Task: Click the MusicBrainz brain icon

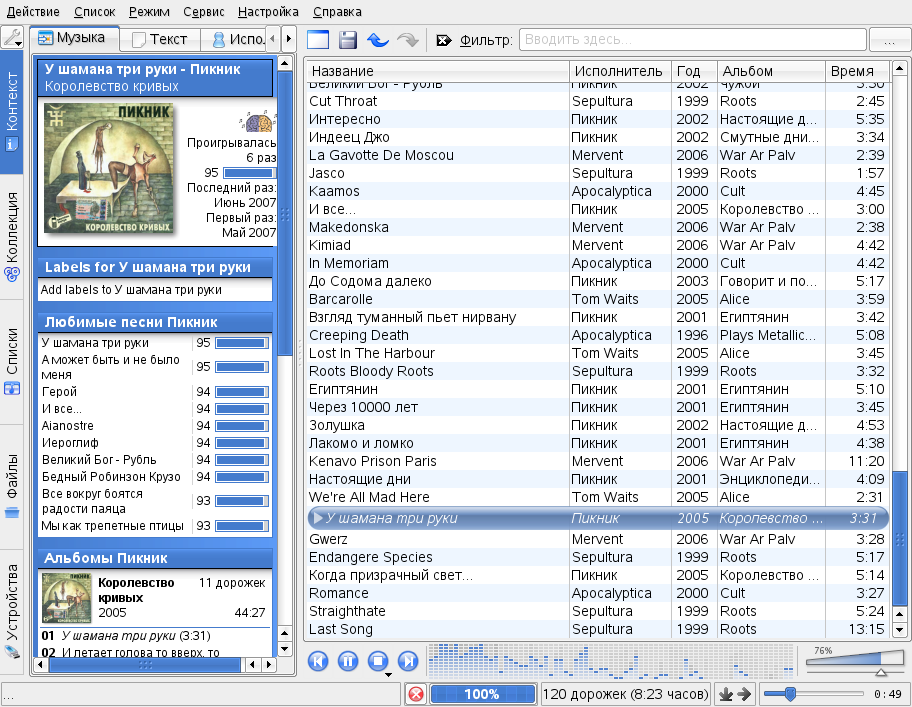Action: [x=258, y=122]
